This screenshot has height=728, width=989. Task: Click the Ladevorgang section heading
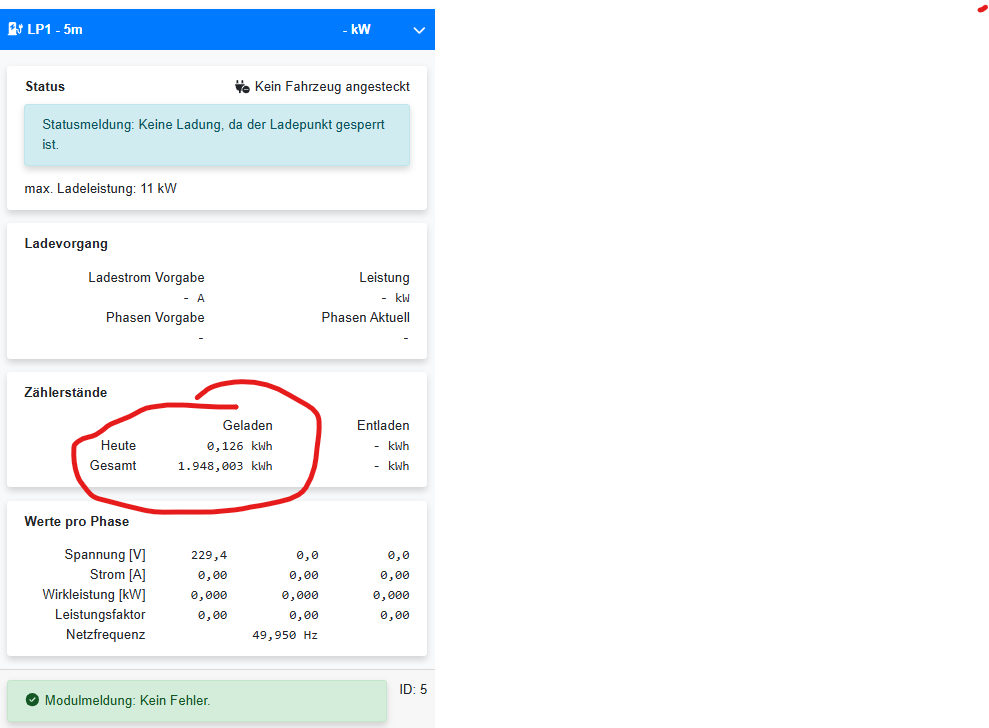pos(66,244)
